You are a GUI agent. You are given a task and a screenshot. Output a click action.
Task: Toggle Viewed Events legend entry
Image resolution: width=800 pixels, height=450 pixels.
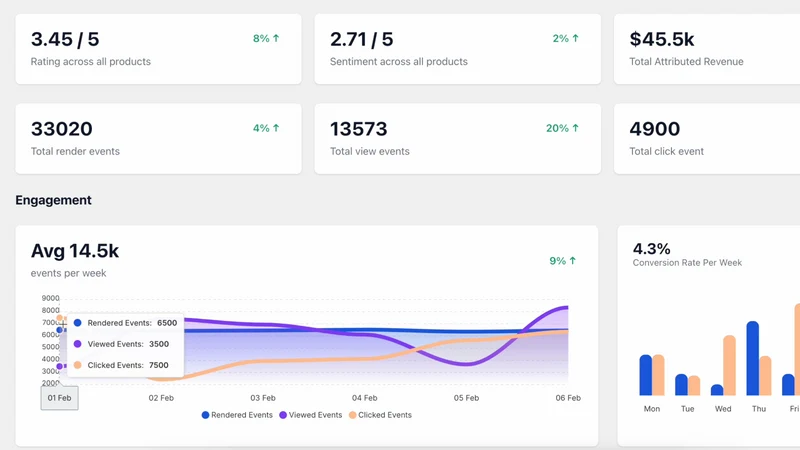coord(311,415)
